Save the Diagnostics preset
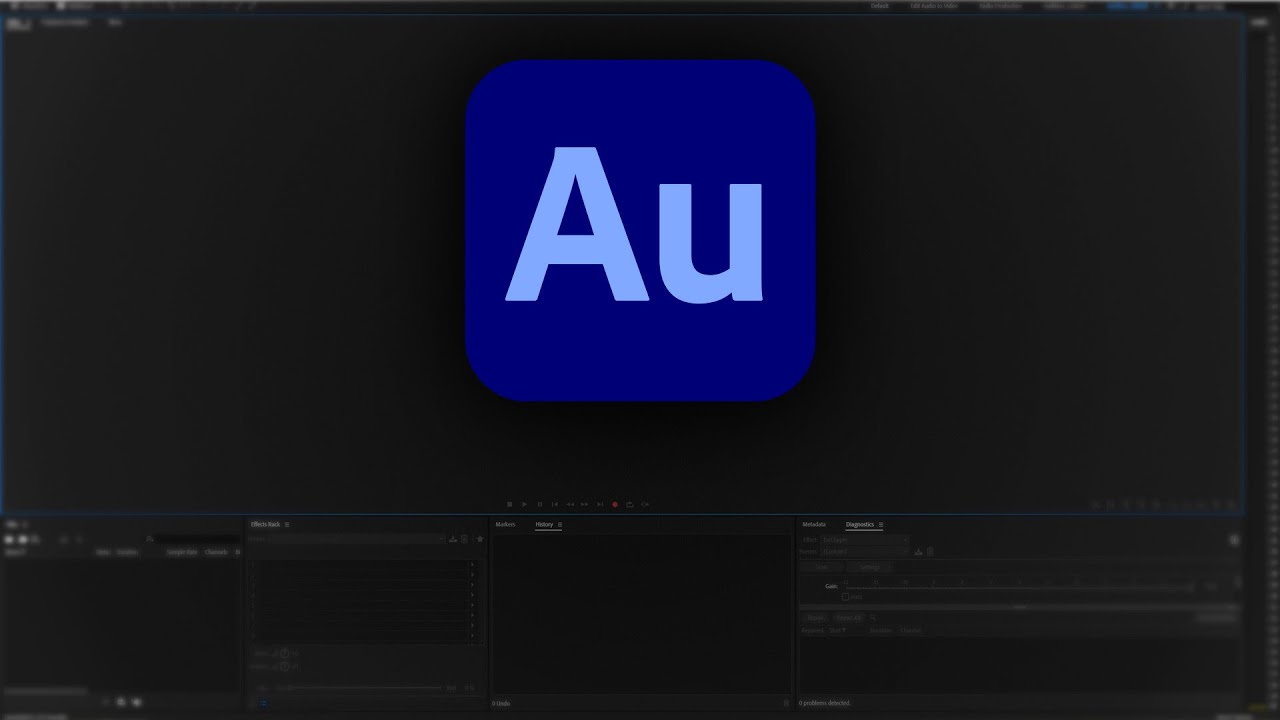 [918, 551]
